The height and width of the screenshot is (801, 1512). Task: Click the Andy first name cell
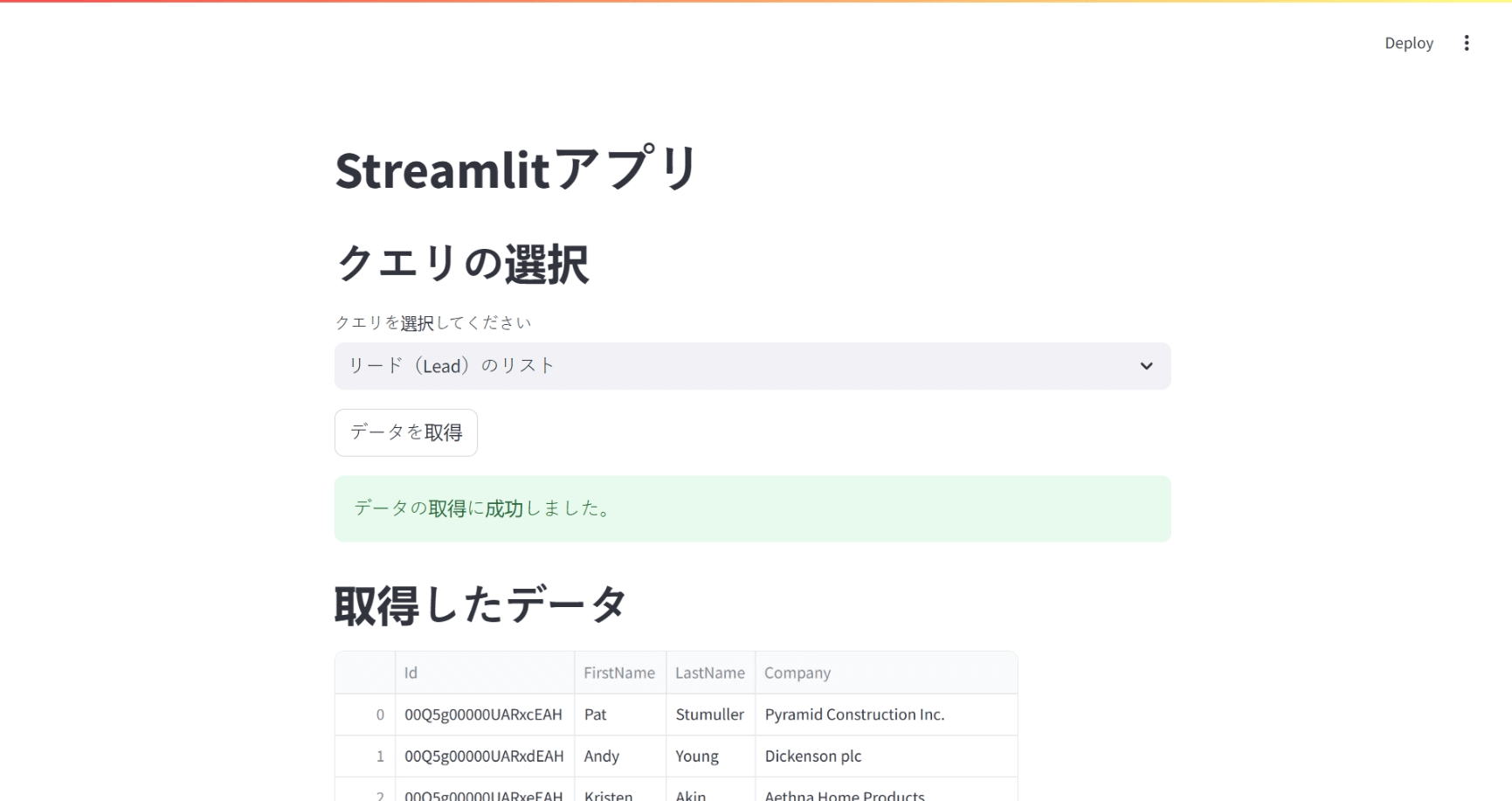click(619, 756)
